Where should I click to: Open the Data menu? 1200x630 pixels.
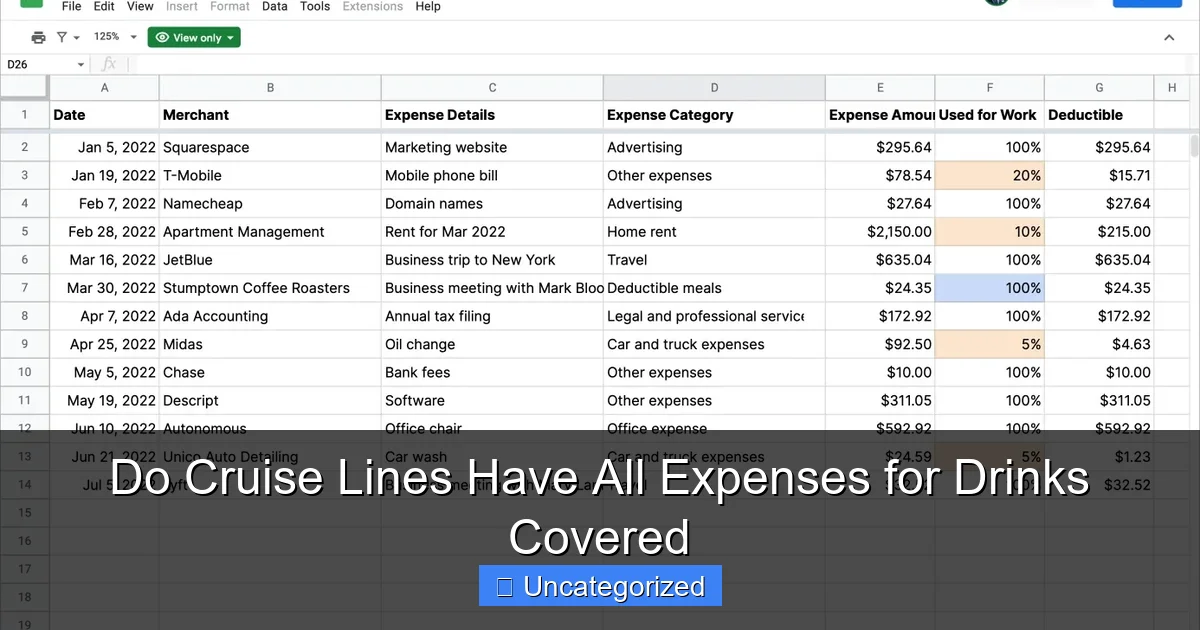click(x=275, y=6)
